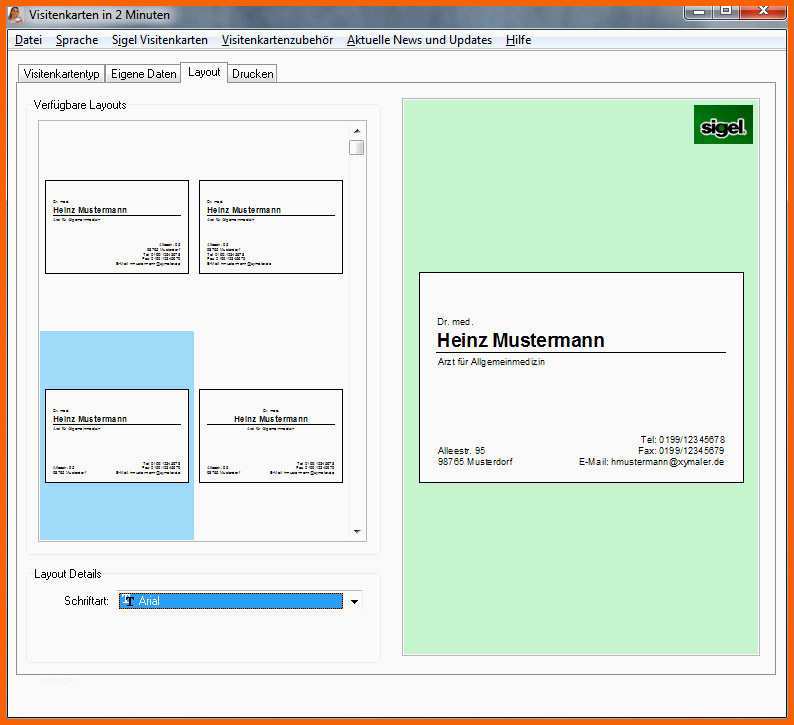Screen dimensions: 794x725
Task: Open the Datei menu
Action: click(28, 40)
